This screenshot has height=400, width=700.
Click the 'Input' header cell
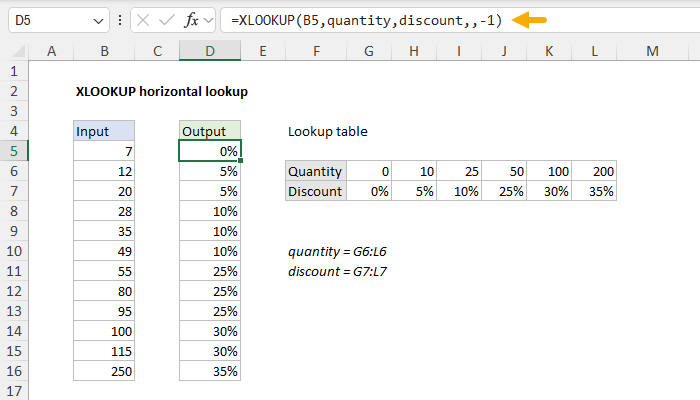104,131
